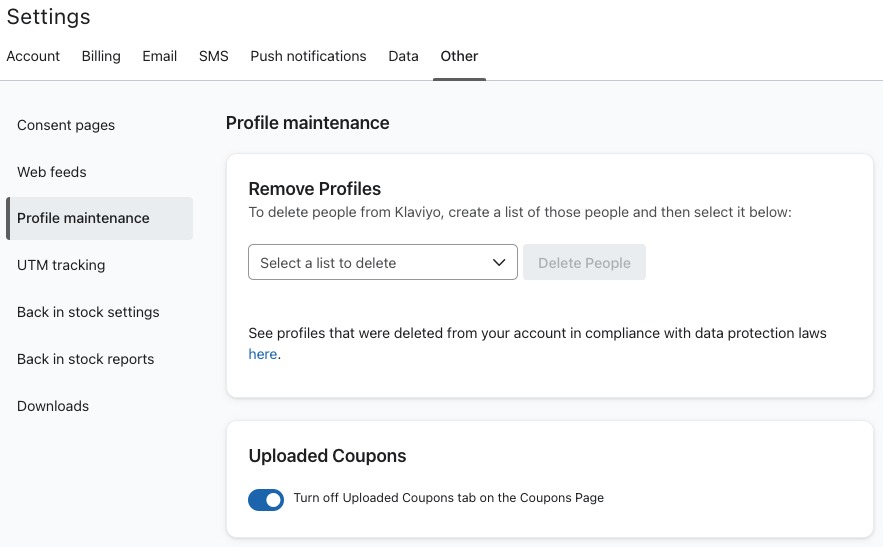
Task: Select the Push notifications tab
Action: (x=308, y=56)
